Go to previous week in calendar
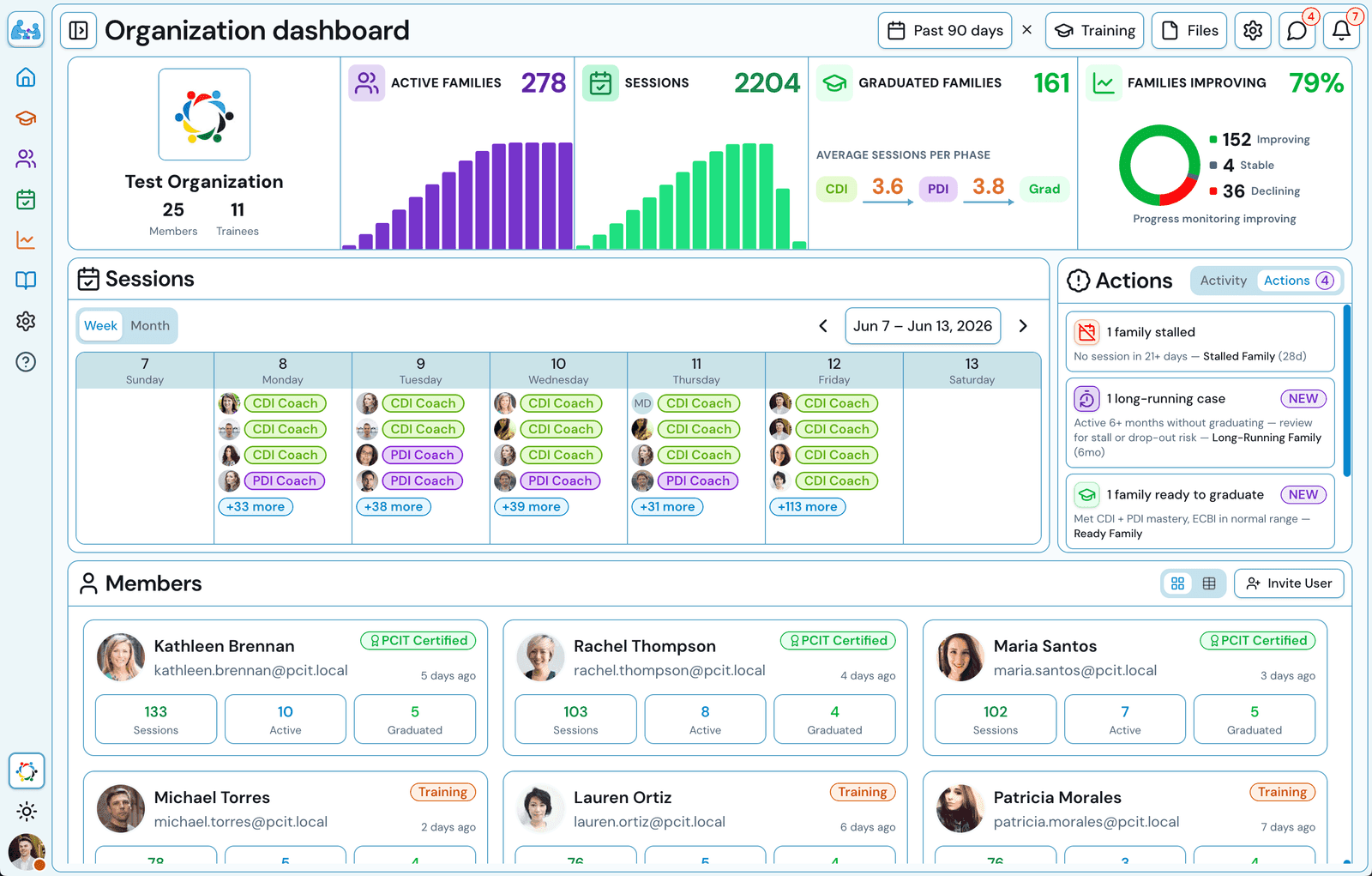Screen dimensions: 1372x876 823,326
